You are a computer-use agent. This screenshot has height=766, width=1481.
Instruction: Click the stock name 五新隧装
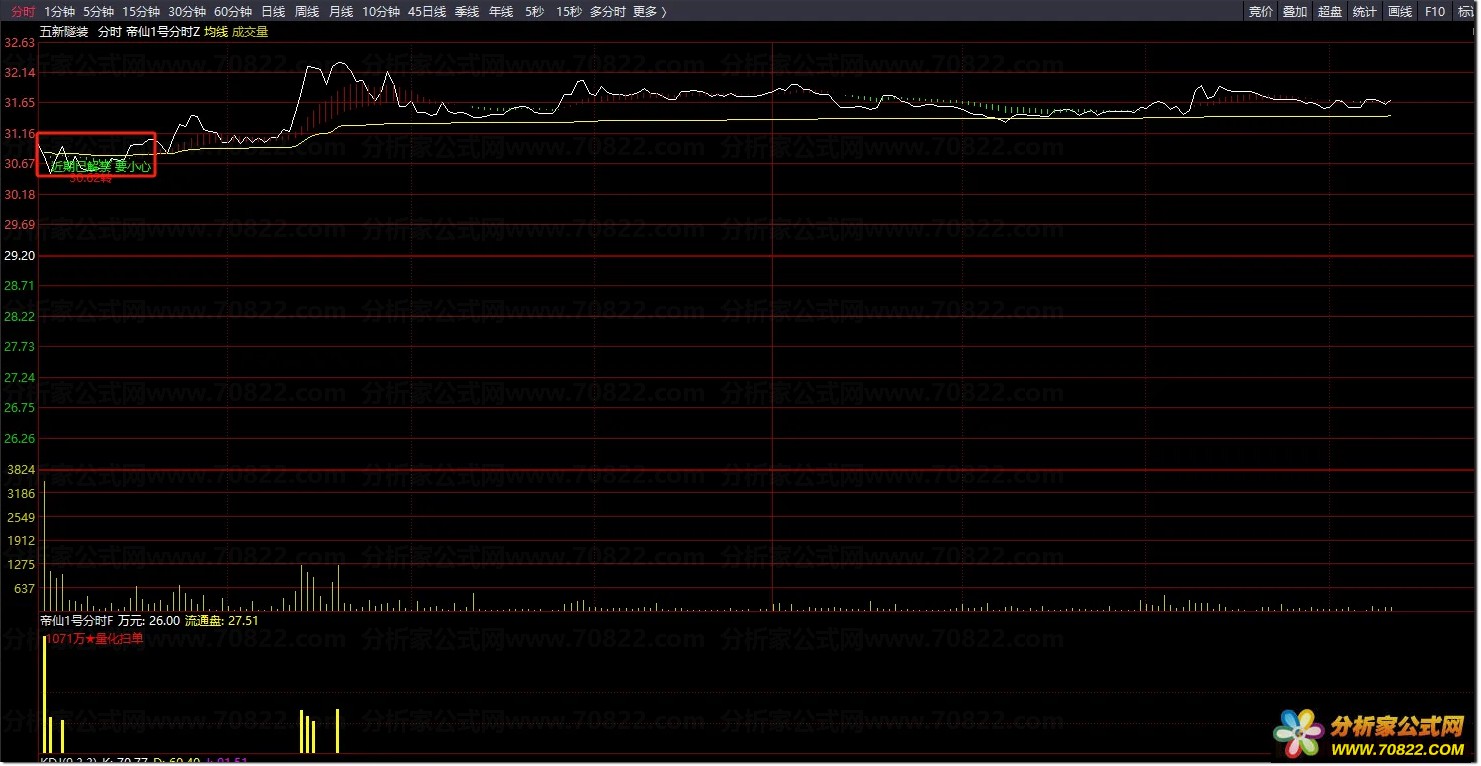pos(64,32)
